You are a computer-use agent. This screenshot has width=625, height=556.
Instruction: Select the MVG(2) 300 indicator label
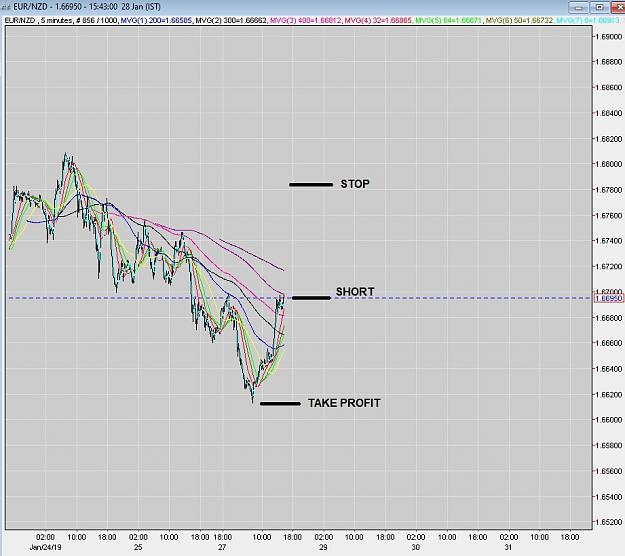click(x=231, y=20)
